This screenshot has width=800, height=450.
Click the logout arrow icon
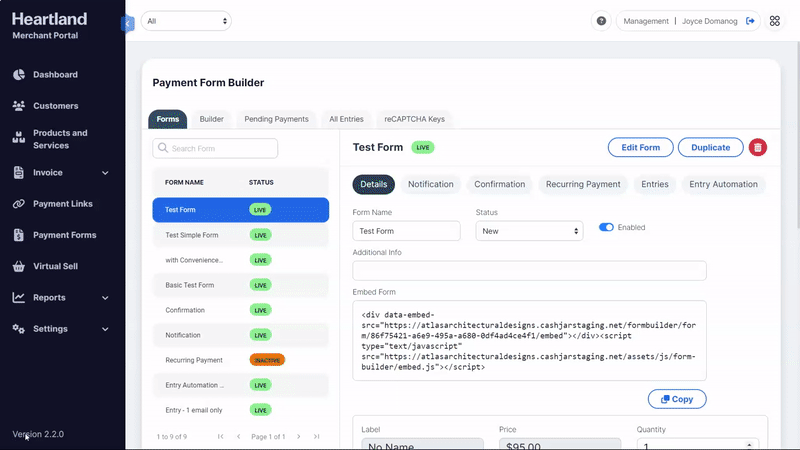pyautogui.click(x=751, y=20)
